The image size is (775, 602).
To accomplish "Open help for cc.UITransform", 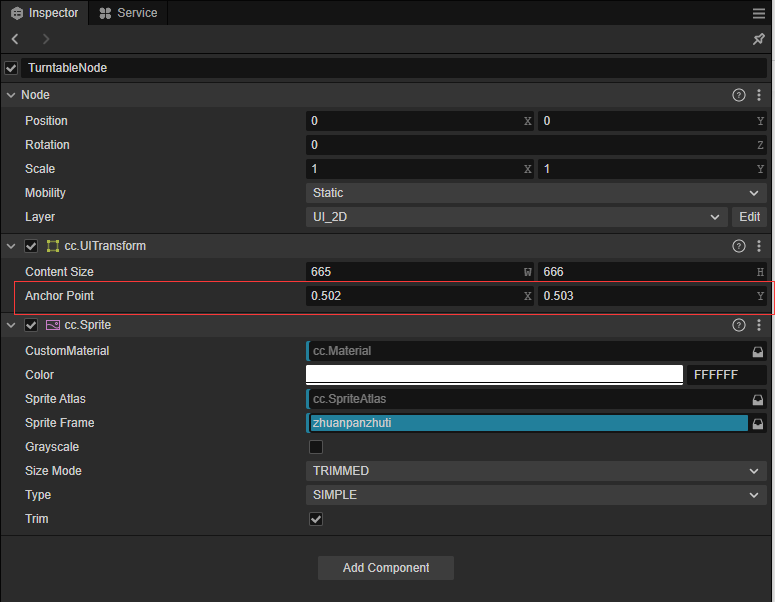I will coord(738,246).
